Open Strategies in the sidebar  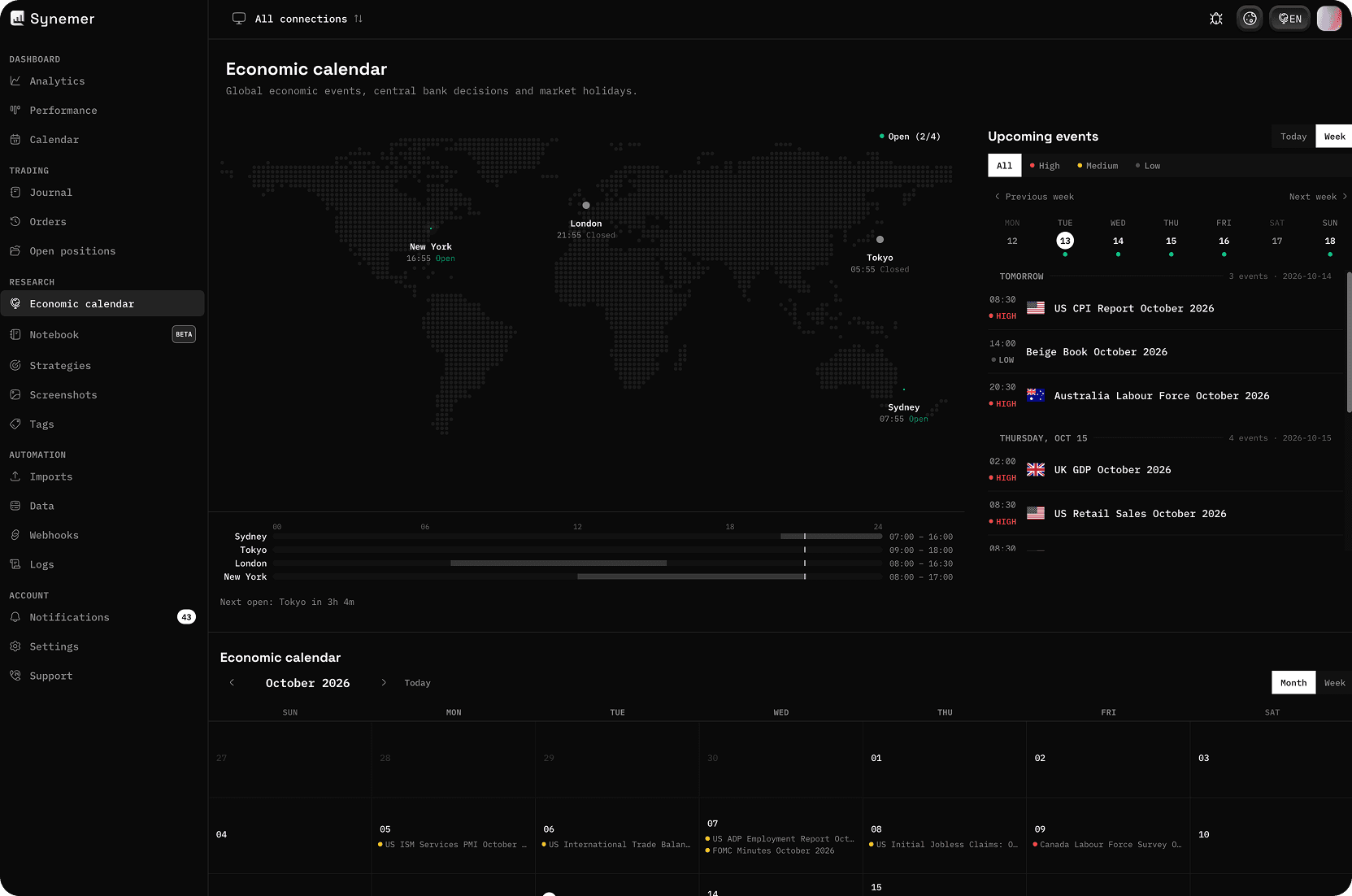click(x=102, y=366)
